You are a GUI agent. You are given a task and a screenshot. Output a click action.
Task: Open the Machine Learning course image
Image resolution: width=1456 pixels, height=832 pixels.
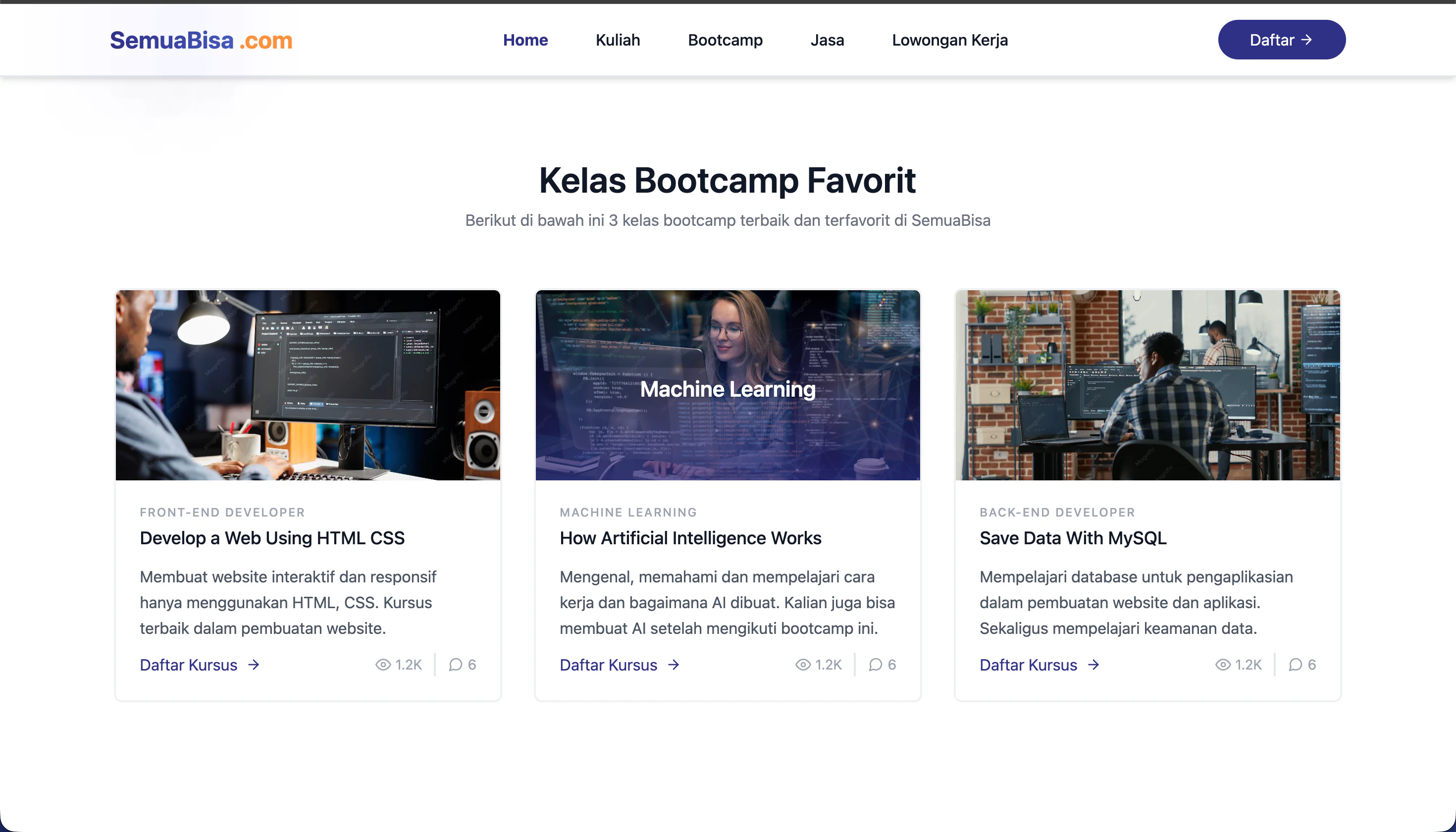pos(728,385)
